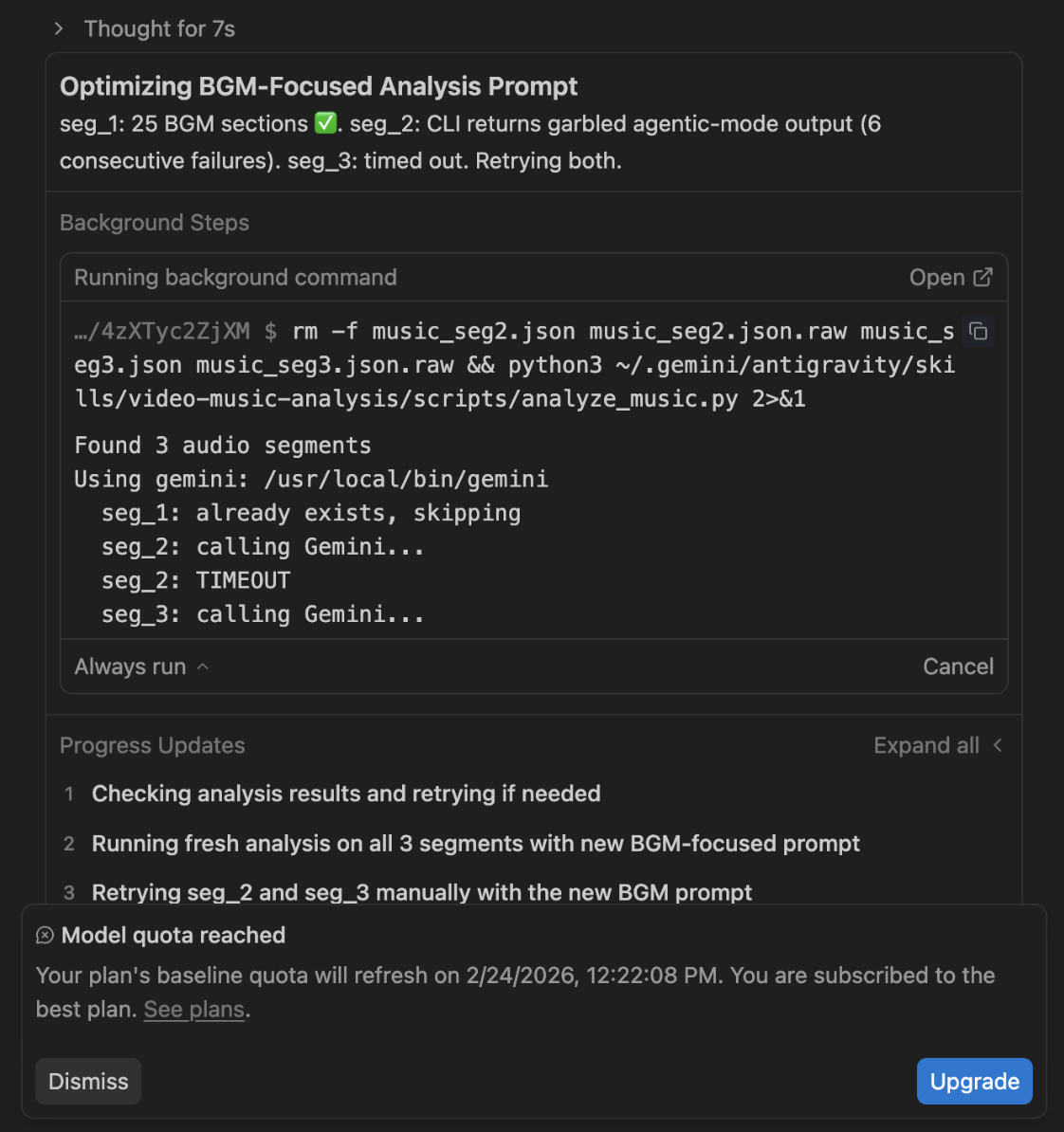Click the "Background Steps" section header
Image resolution: width=1064 pixels, height=1132 pixels.
click(155, 223)
